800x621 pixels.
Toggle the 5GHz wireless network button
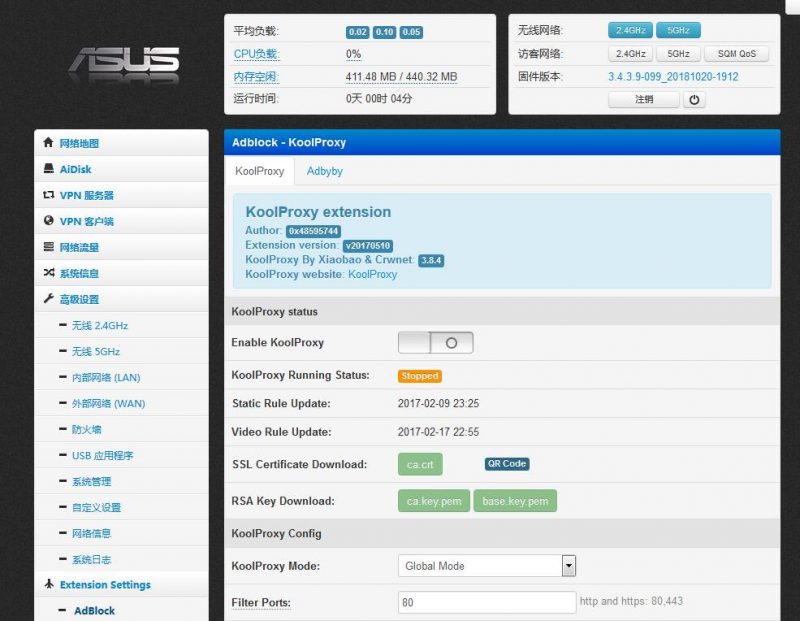click(x=678, y=30)
